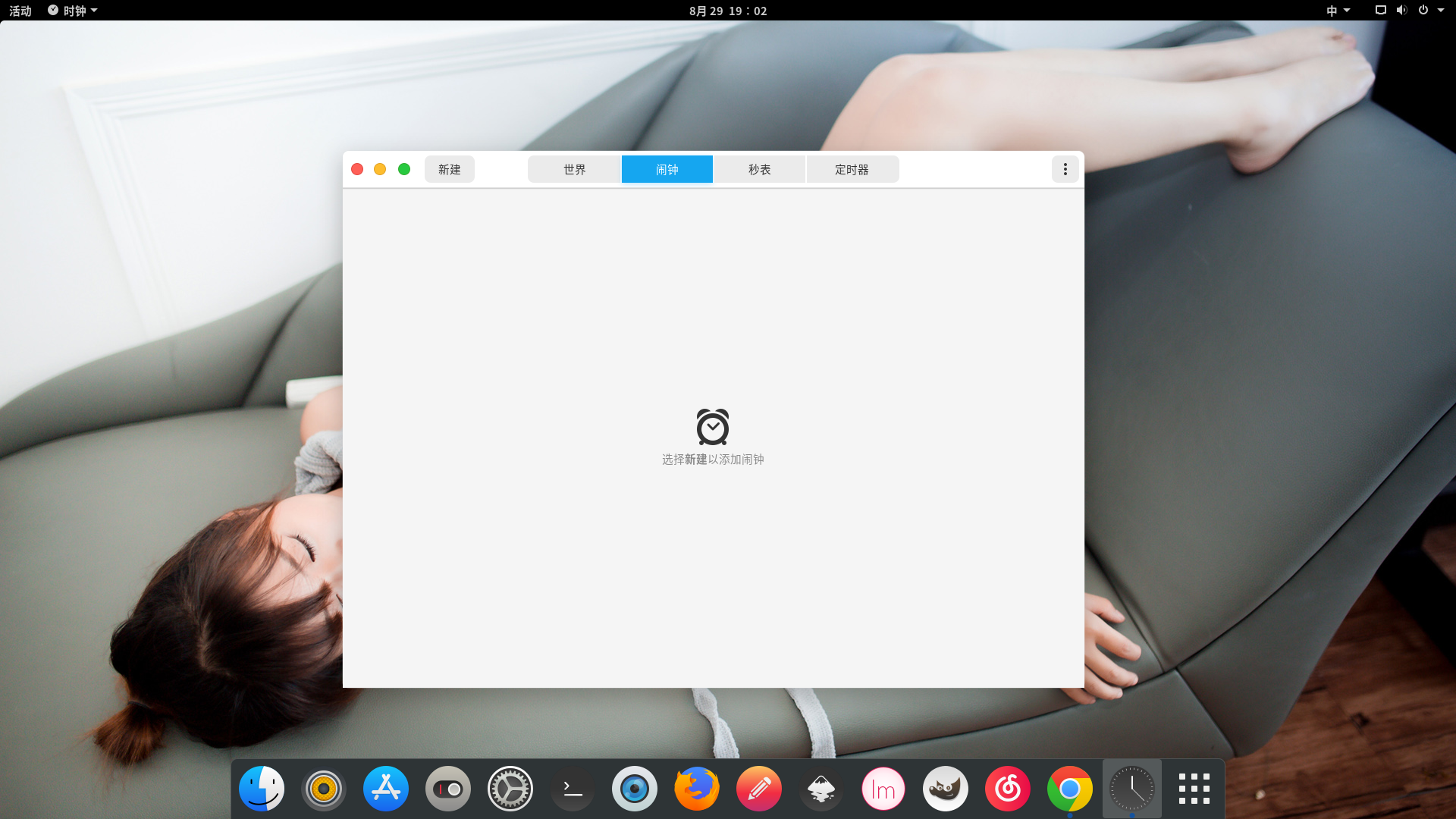The width and height of the screenshot is (1456, 819).
Task: Expand the system menu arrow at top right
Action: click(1441, 11)
